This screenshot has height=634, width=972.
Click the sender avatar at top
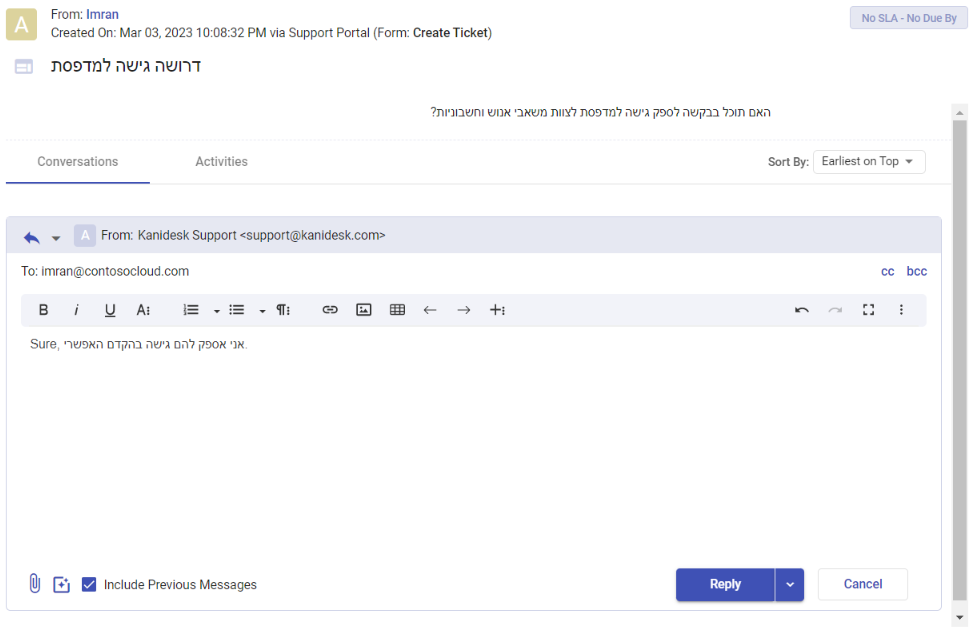[x=22, y=25]
